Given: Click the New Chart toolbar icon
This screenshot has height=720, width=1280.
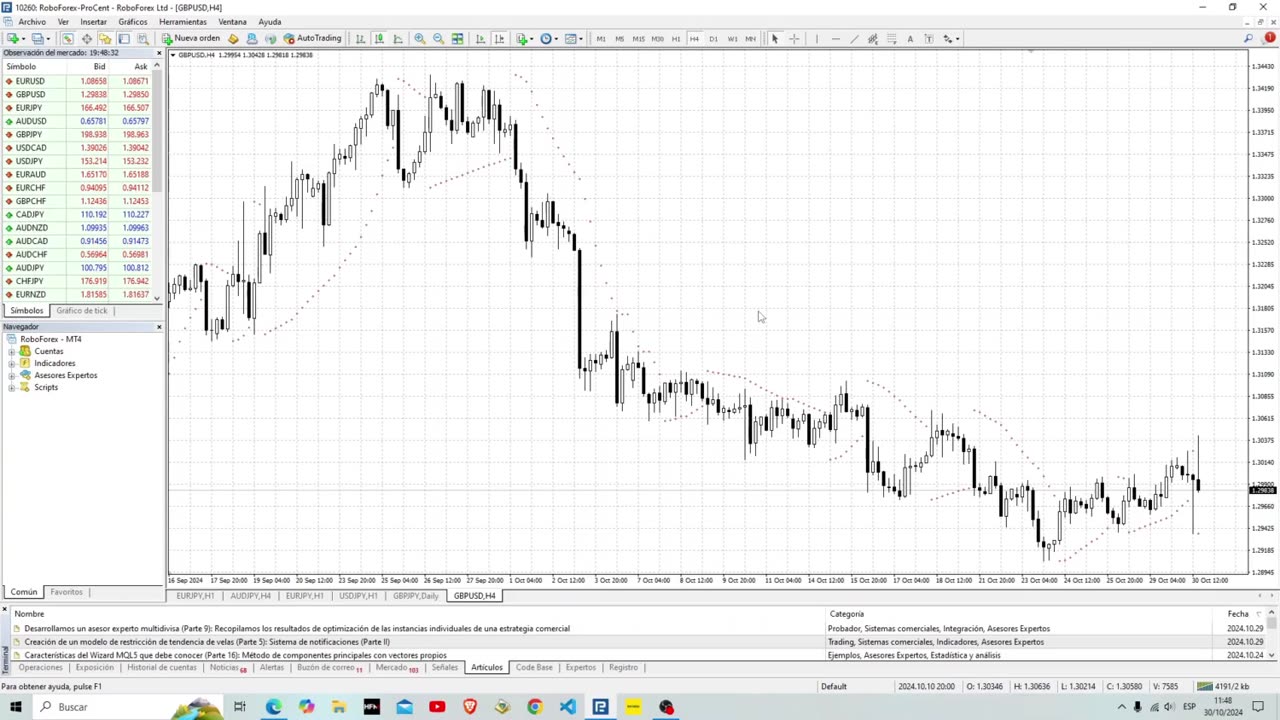Looking at the screenshot, I should pos(13,38).
